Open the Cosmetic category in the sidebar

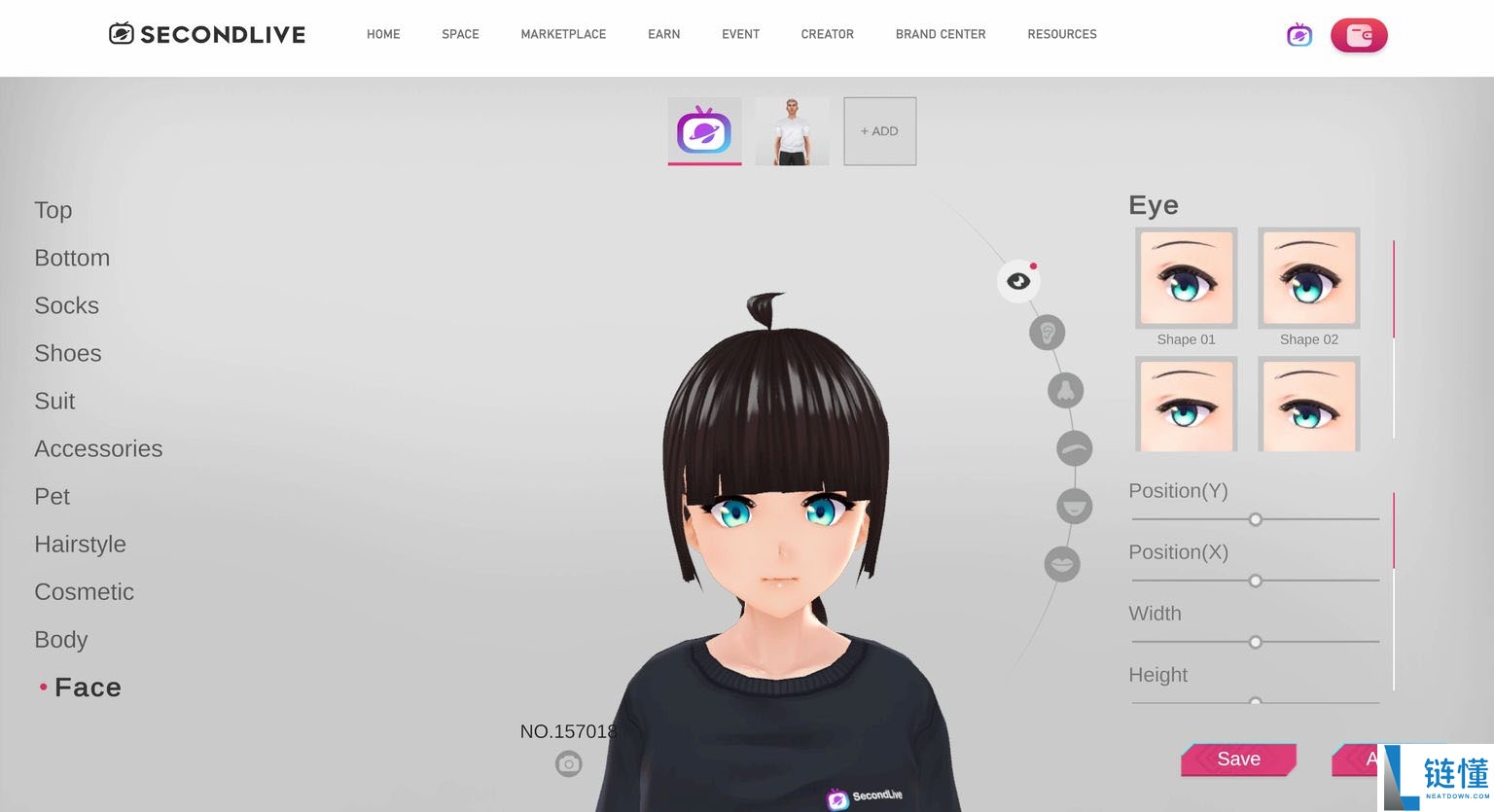[84, 591]
